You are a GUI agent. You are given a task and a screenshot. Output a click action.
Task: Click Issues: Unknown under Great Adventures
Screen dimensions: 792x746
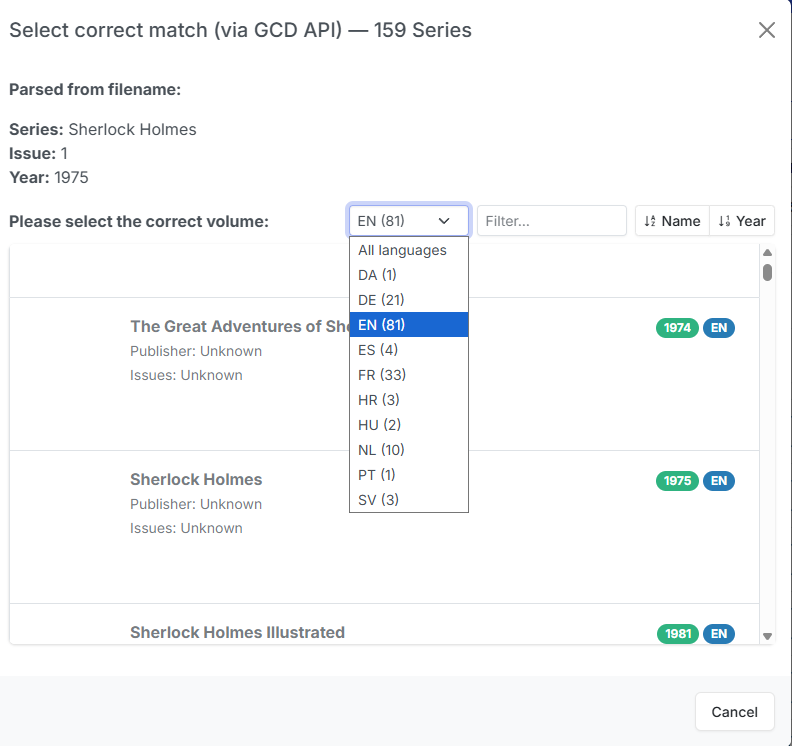[x=186, y=375]
